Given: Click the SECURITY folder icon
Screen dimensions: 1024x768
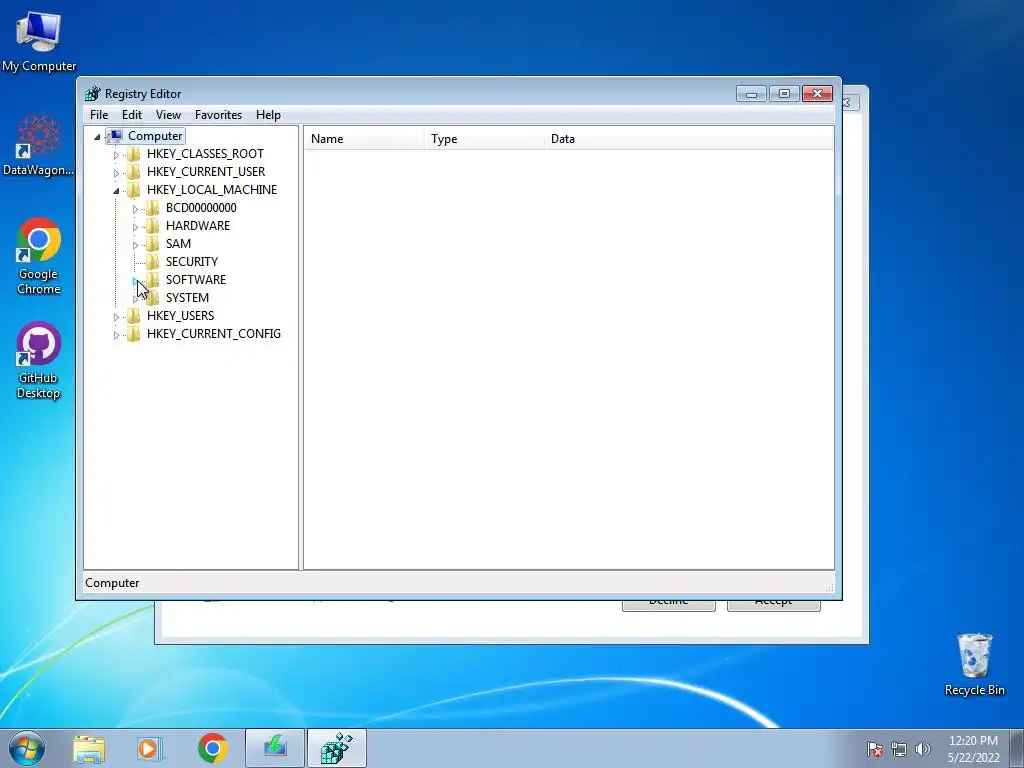Looking at the screenshot, I should click(152, 262).
